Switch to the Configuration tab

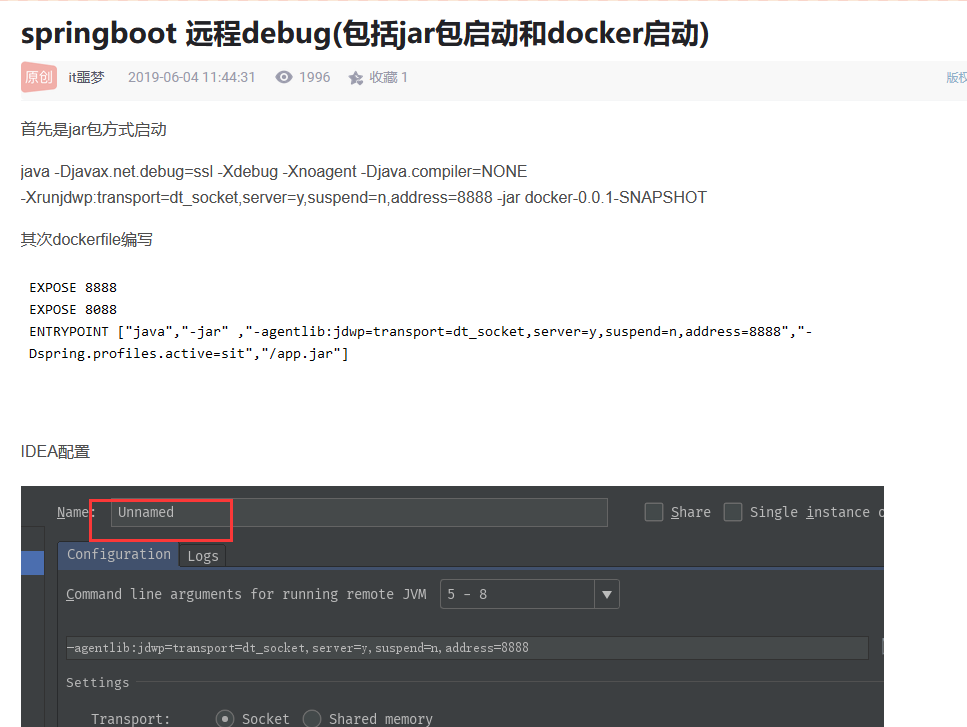[118, 554]
